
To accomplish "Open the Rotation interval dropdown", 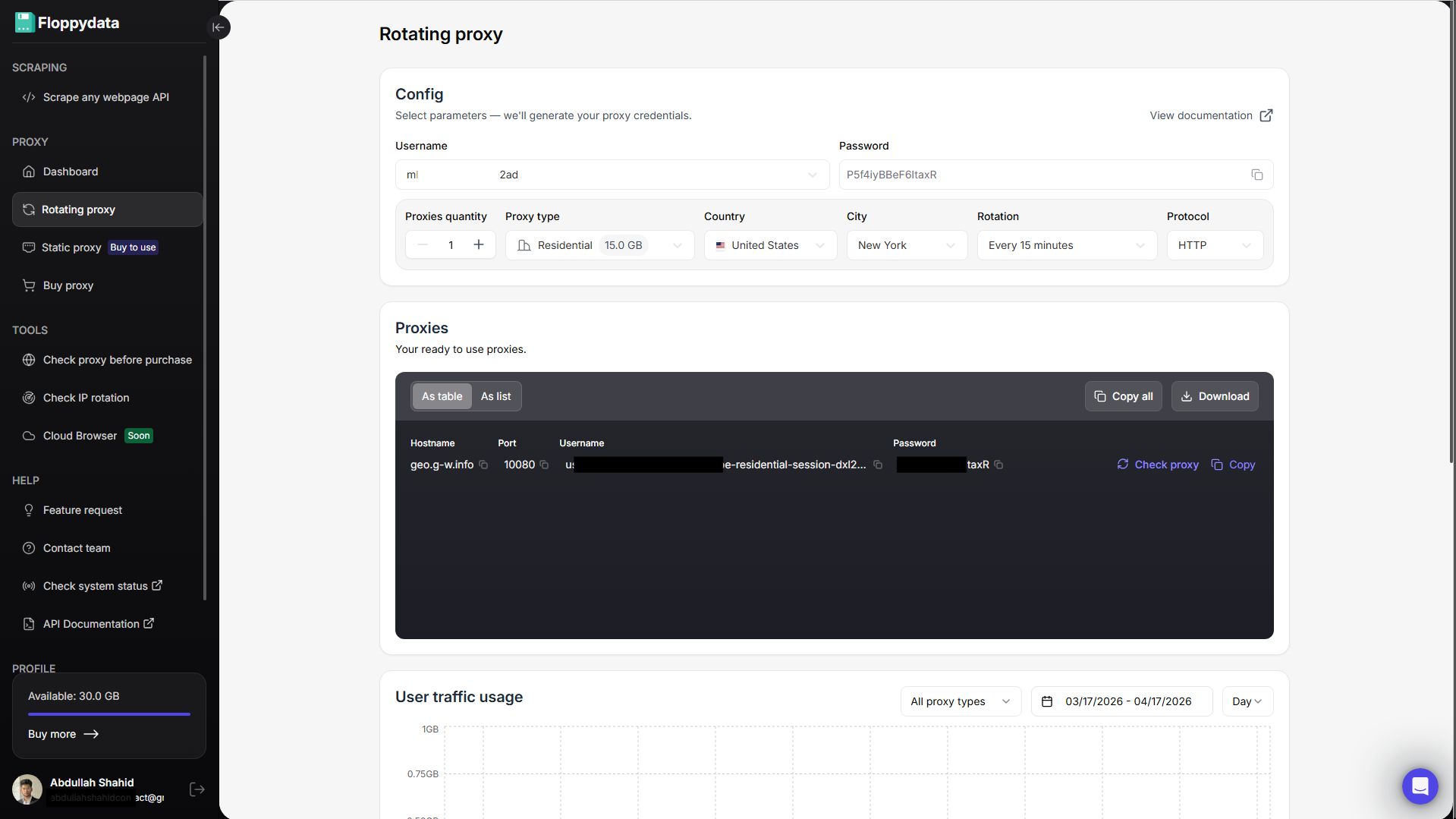I will pyautogui.click(x=1067, y=245).
